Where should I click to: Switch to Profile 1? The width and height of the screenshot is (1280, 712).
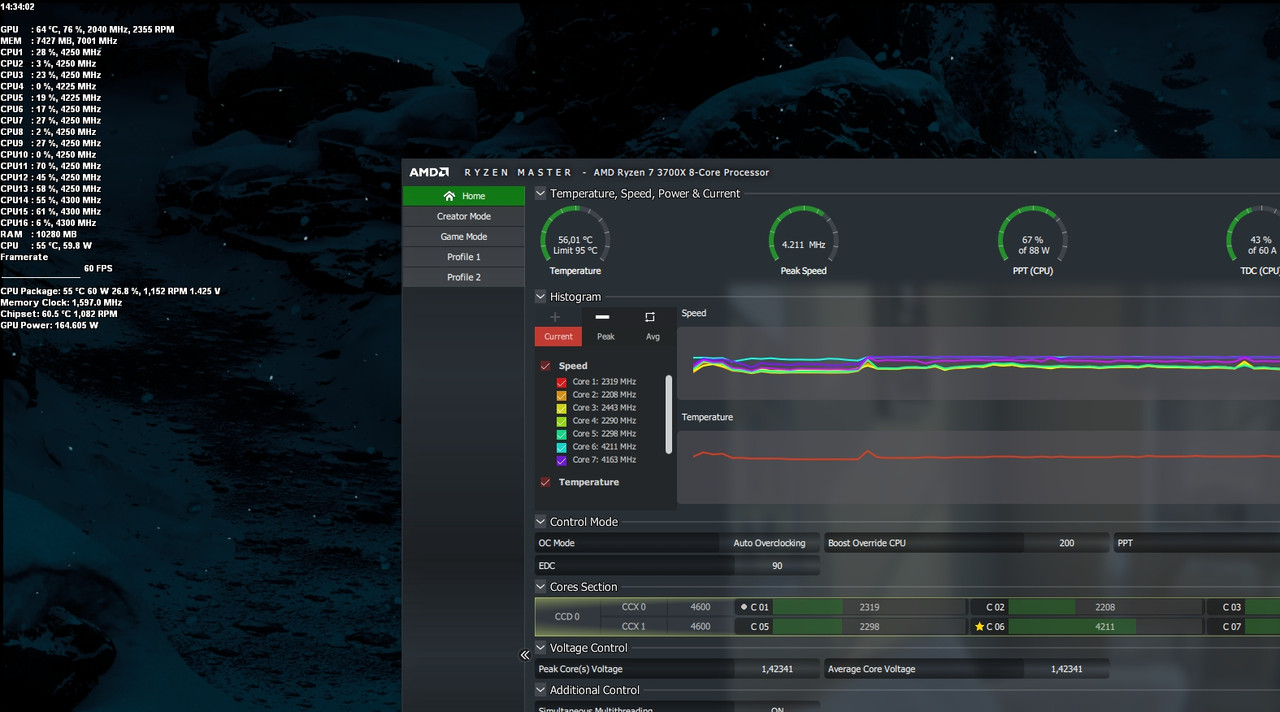(464, 257)
